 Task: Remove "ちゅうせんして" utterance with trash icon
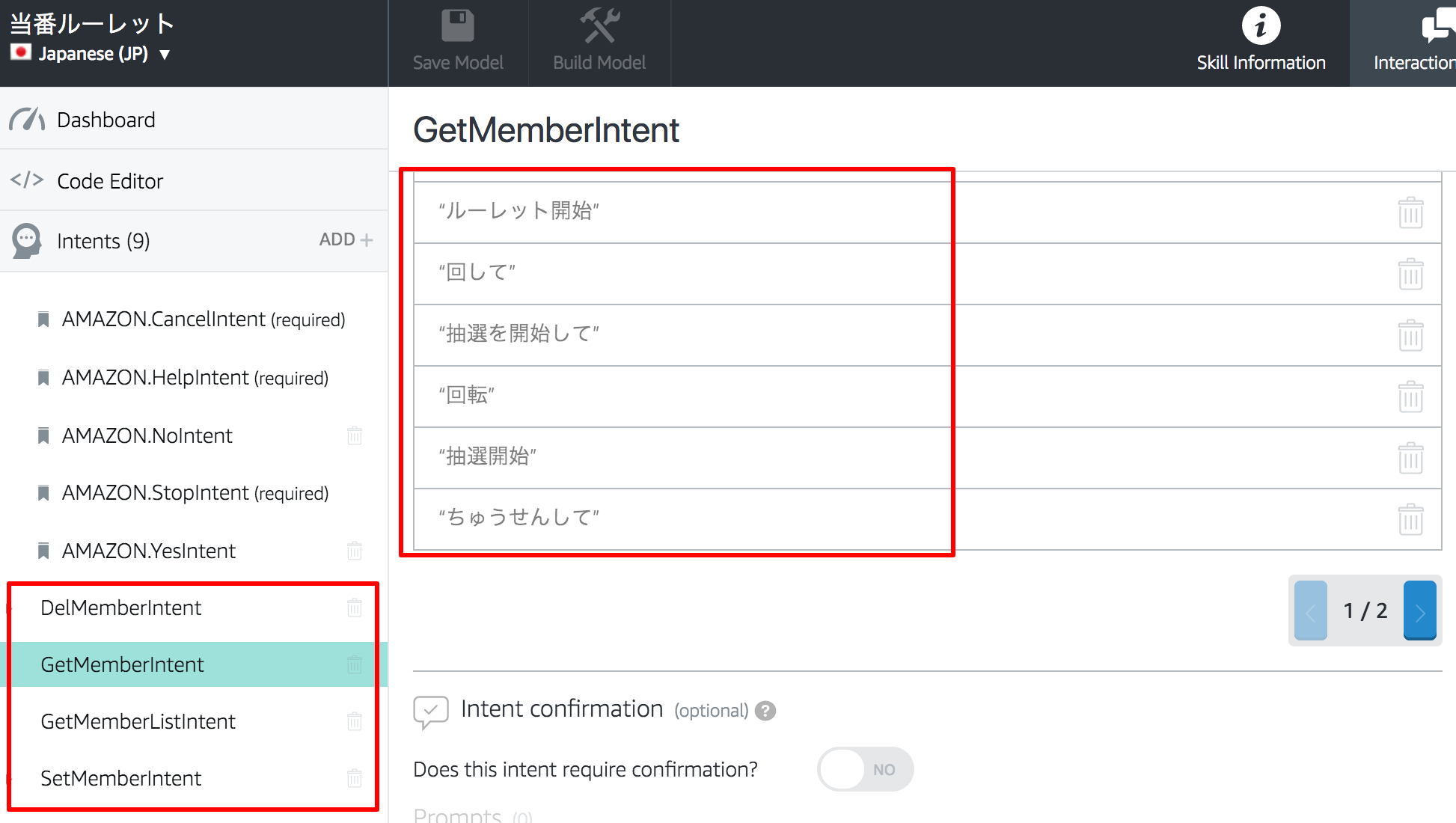pyautogui.click(x=1410, y=519)
